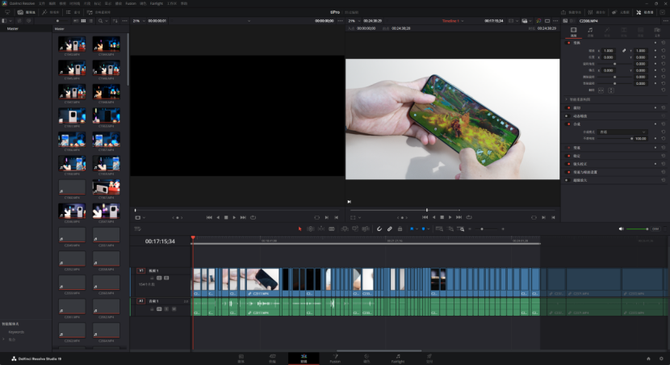Click the Full extent zoom icon
Screen dimensions: 670x365
pyautogui.click(x=439, y=229)
